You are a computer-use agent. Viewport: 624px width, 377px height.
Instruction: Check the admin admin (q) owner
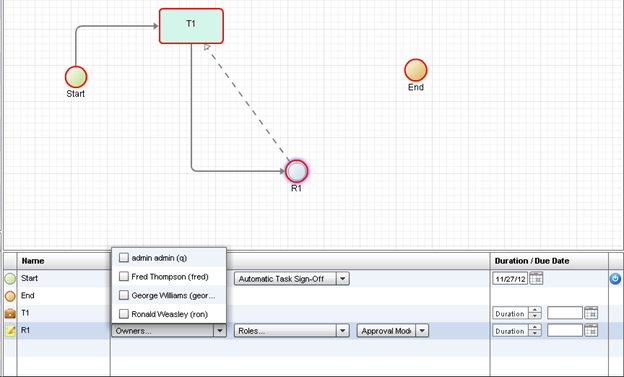(124, 258)
